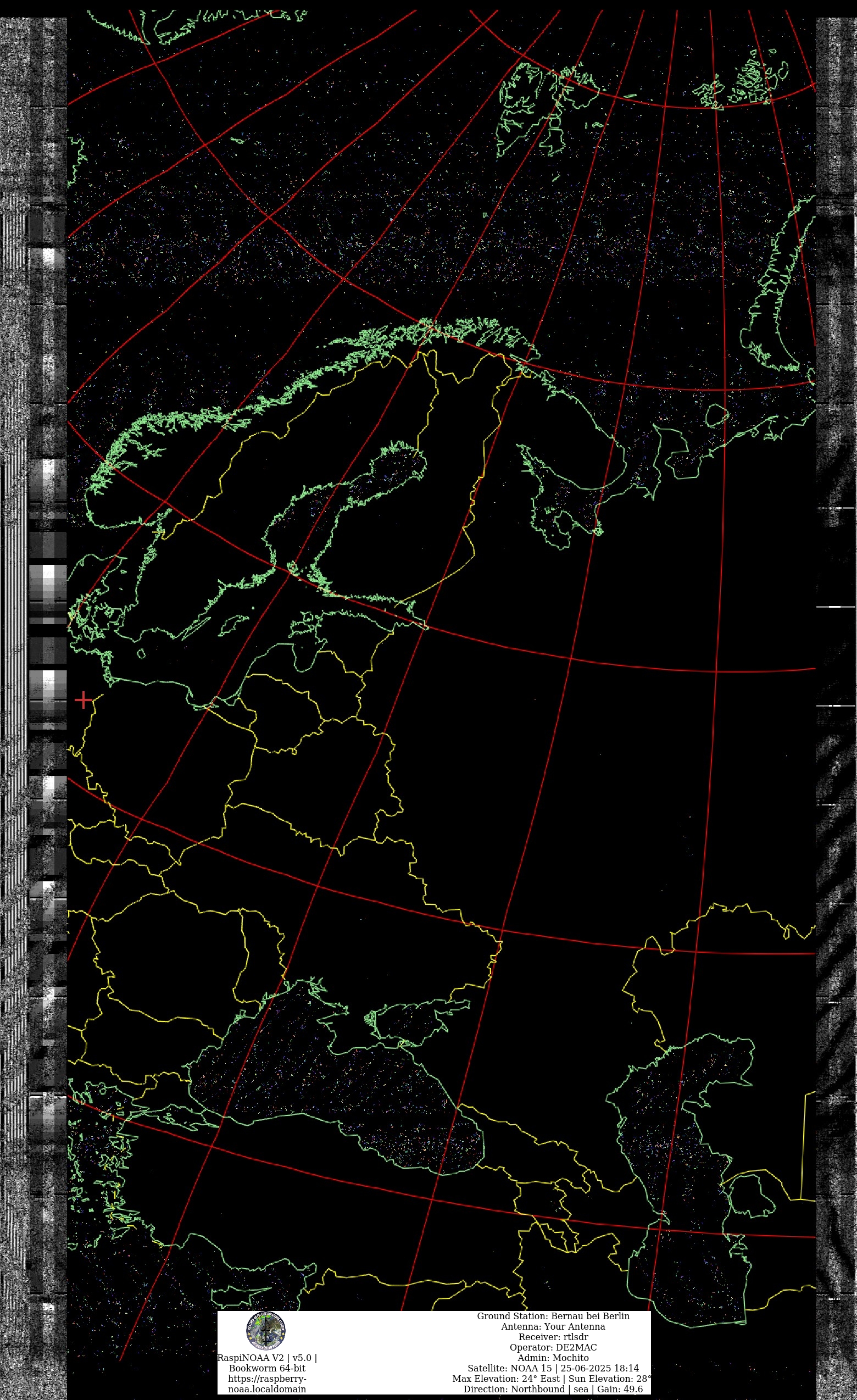Click the red cross ground station marker
The image size is (857, 1400).
(84, 700)
